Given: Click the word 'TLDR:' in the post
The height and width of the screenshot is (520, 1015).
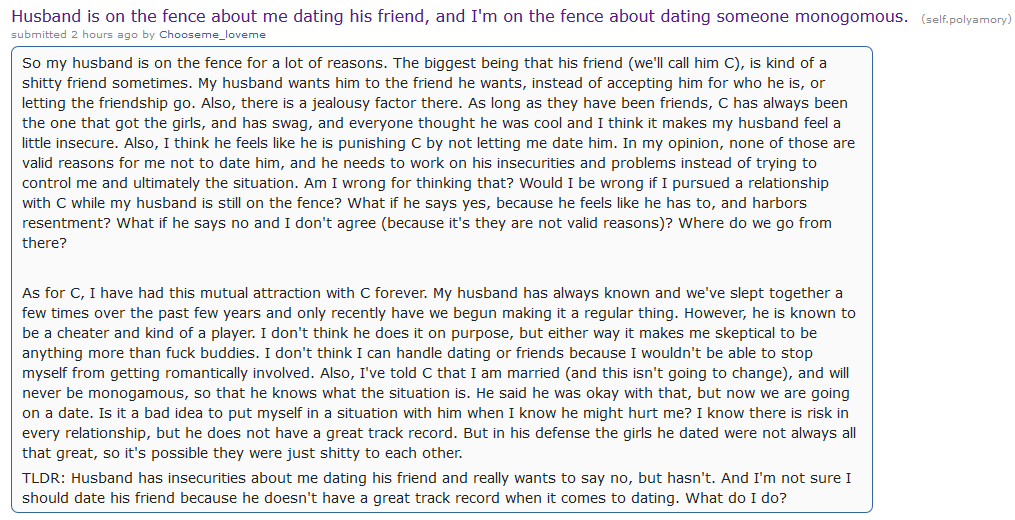Looking at the screenshot, I should [44, 478].
